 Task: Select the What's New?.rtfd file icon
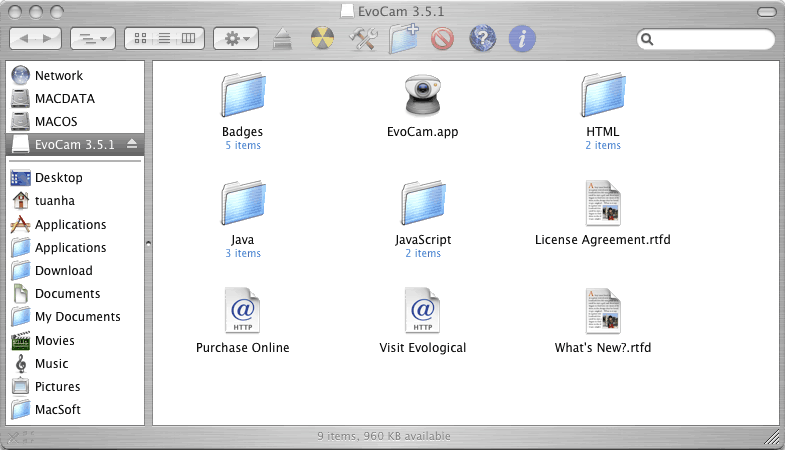(603, 310)
